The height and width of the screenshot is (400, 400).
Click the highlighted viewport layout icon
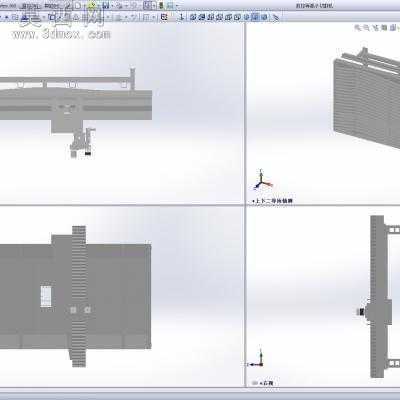255,17
